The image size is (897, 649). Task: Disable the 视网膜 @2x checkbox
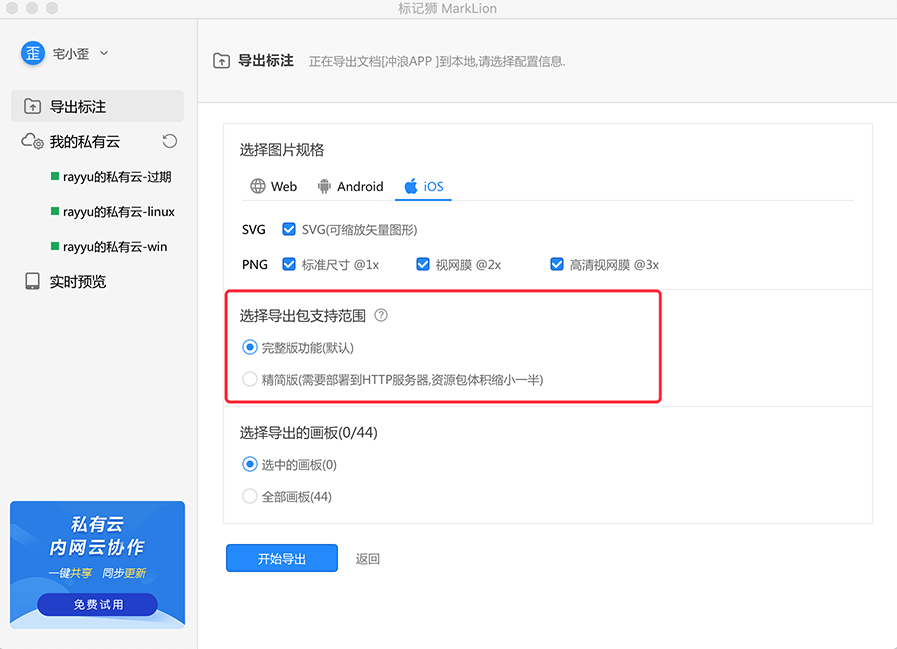pyautogui.click(x=422, y=265)
